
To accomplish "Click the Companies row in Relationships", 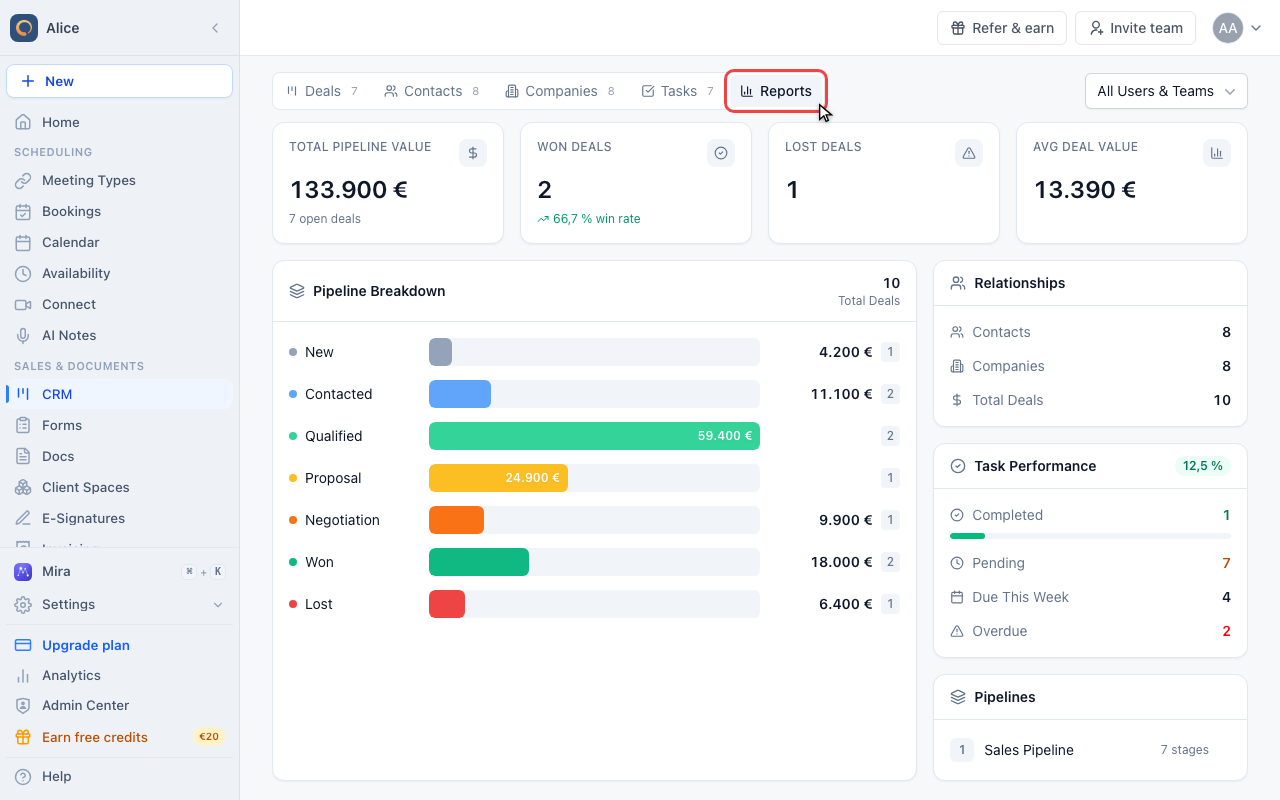I will point(1090,366).
